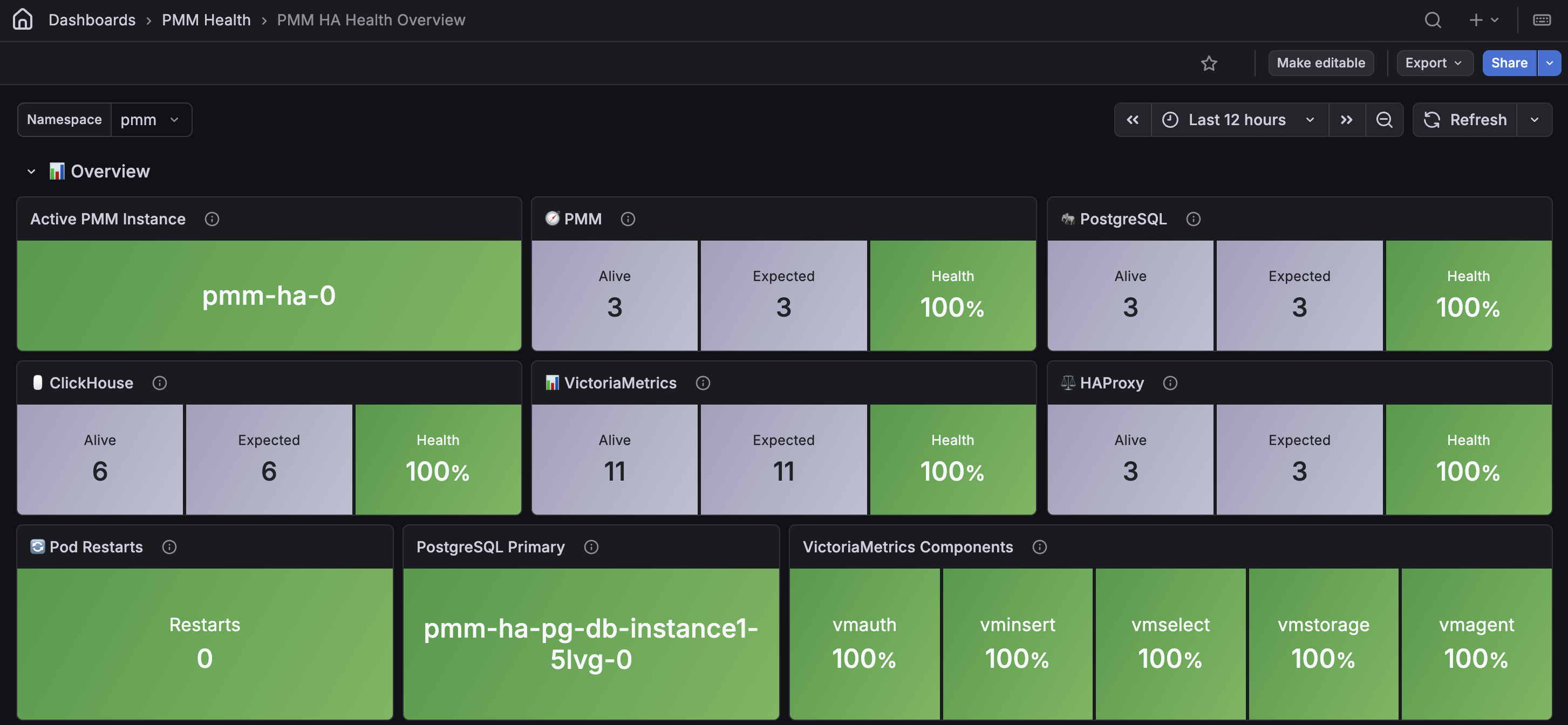Show info for PMM panel
Viewport: 1568px width, 725px height.
(628, 219)
